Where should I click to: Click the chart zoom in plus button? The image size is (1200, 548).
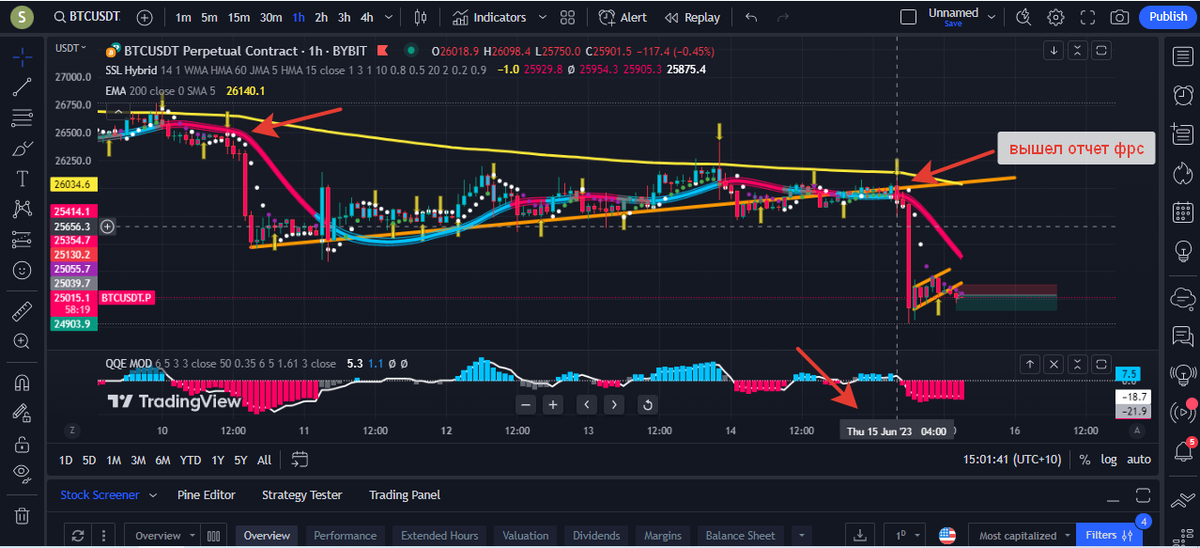(552, 404)
